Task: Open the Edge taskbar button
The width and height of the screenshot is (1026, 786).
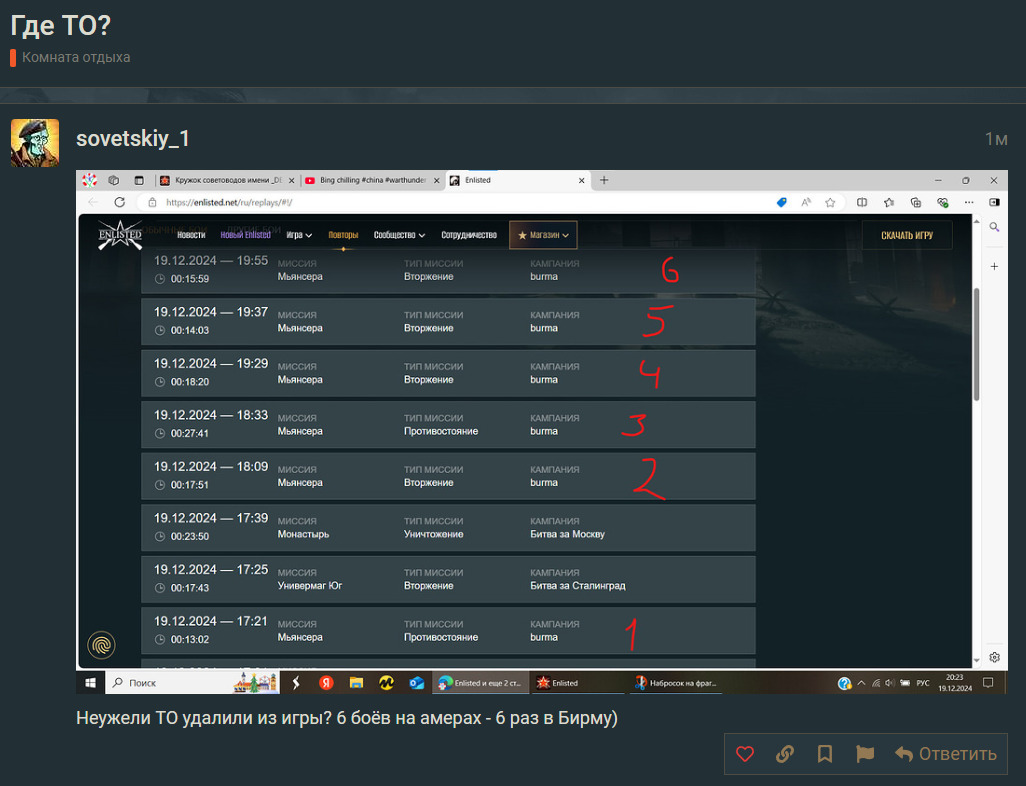Action: pyautogui.click(x=480, y=683)
